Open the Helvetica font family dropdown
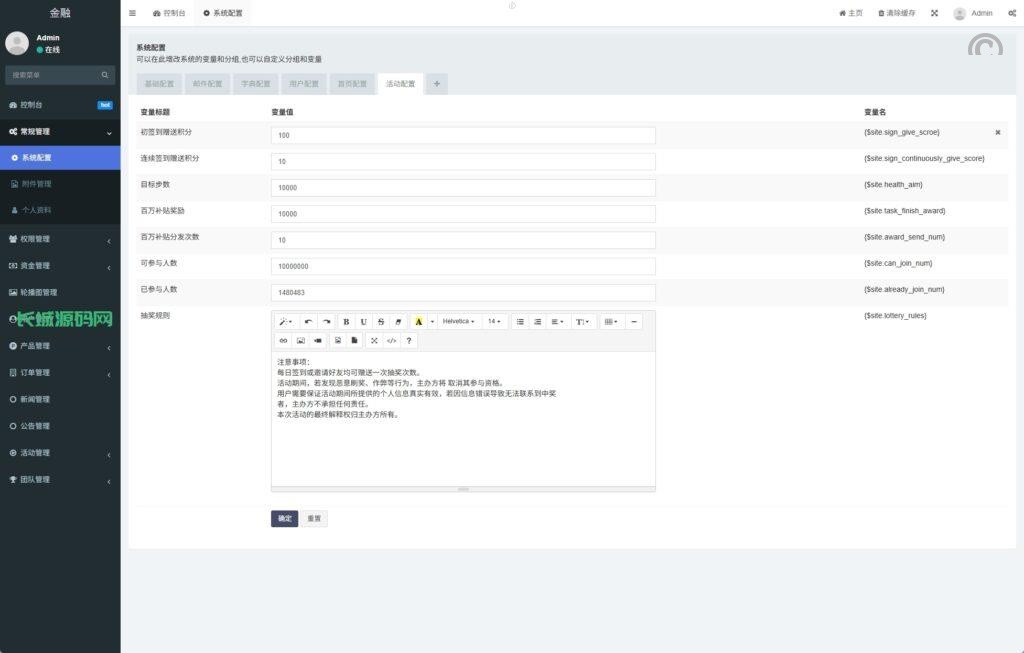Screen dimensions: 1024x653 click(458, 322)
